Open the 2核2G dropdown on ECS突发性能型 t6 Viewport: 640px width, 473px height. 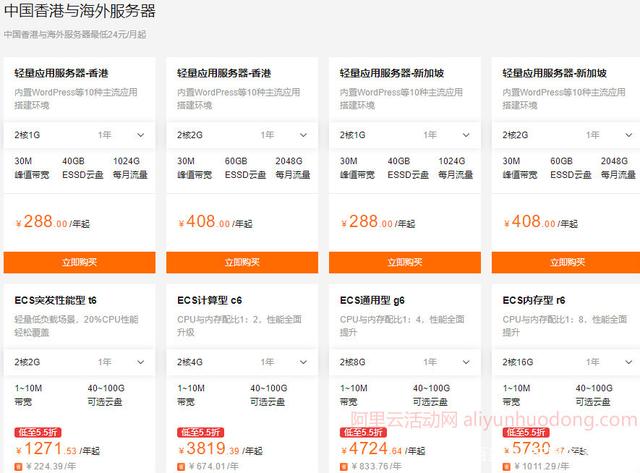coord(80,362)
